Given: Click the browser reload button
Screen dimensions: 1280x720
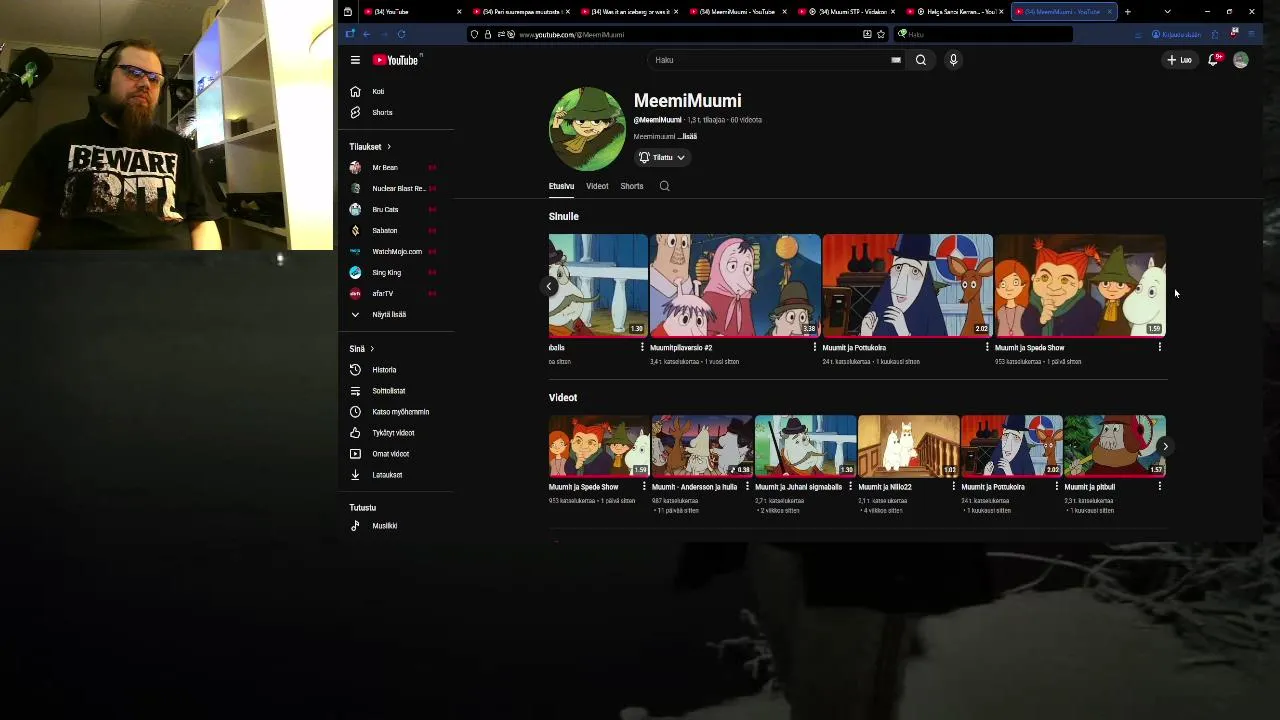Looking at the screenshot, I should [401, 34].
